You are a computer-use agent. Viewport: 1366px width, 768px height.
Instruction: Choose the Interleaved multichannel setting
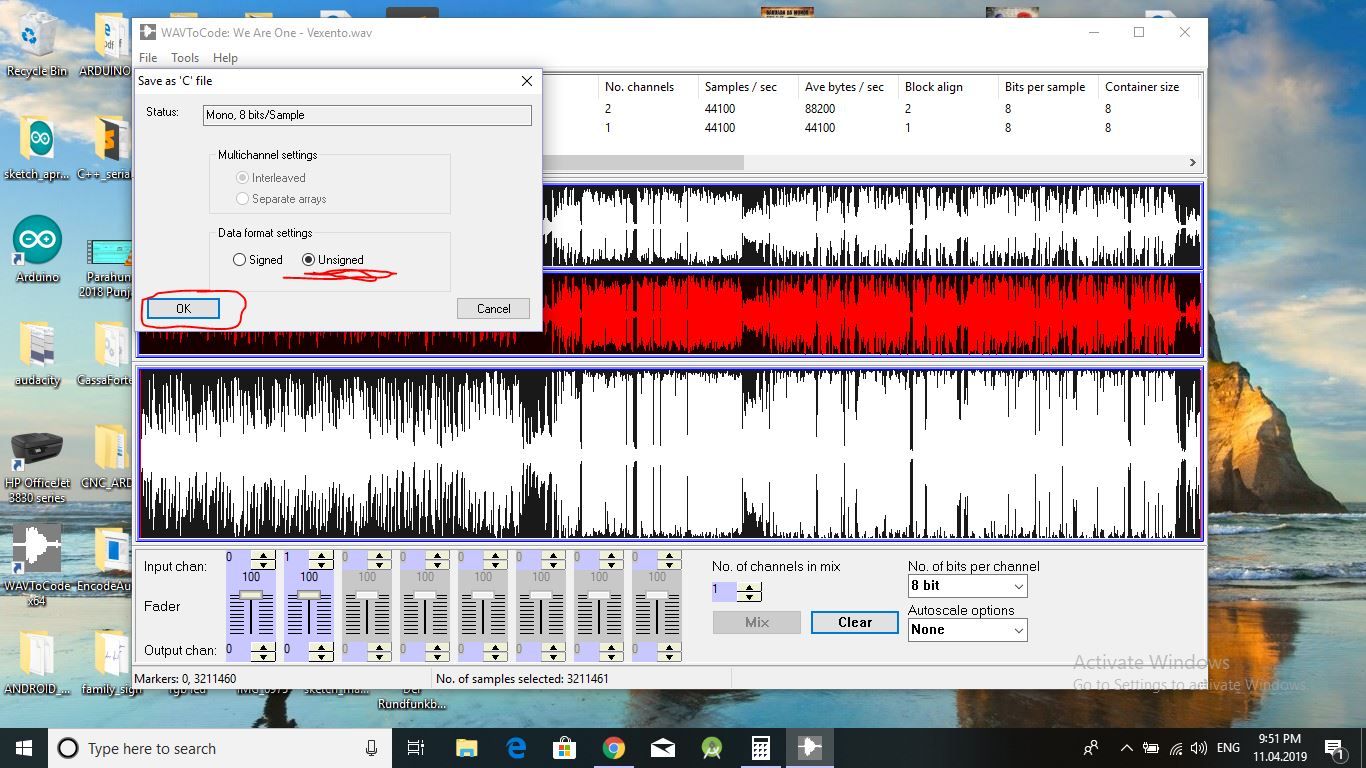coord(241,177)
